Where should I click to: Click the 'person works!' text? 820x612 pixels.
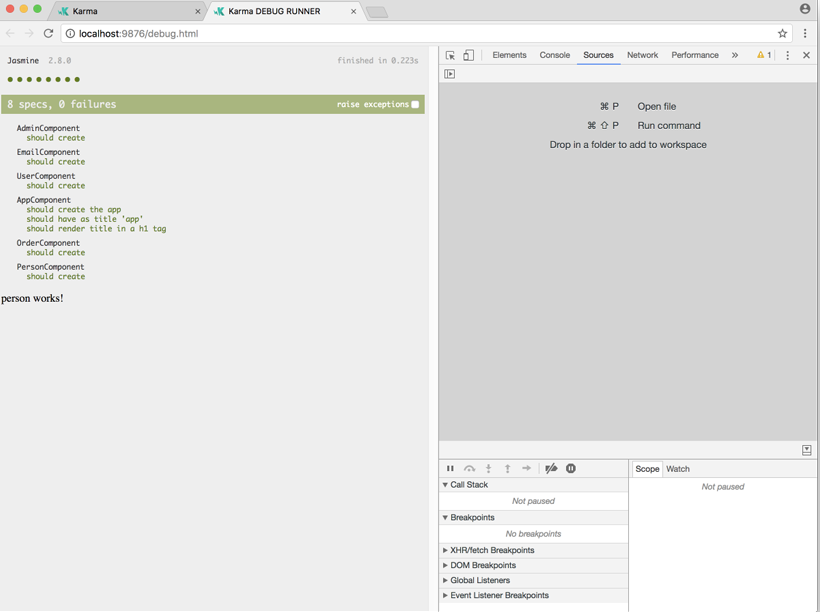[32, 298]
